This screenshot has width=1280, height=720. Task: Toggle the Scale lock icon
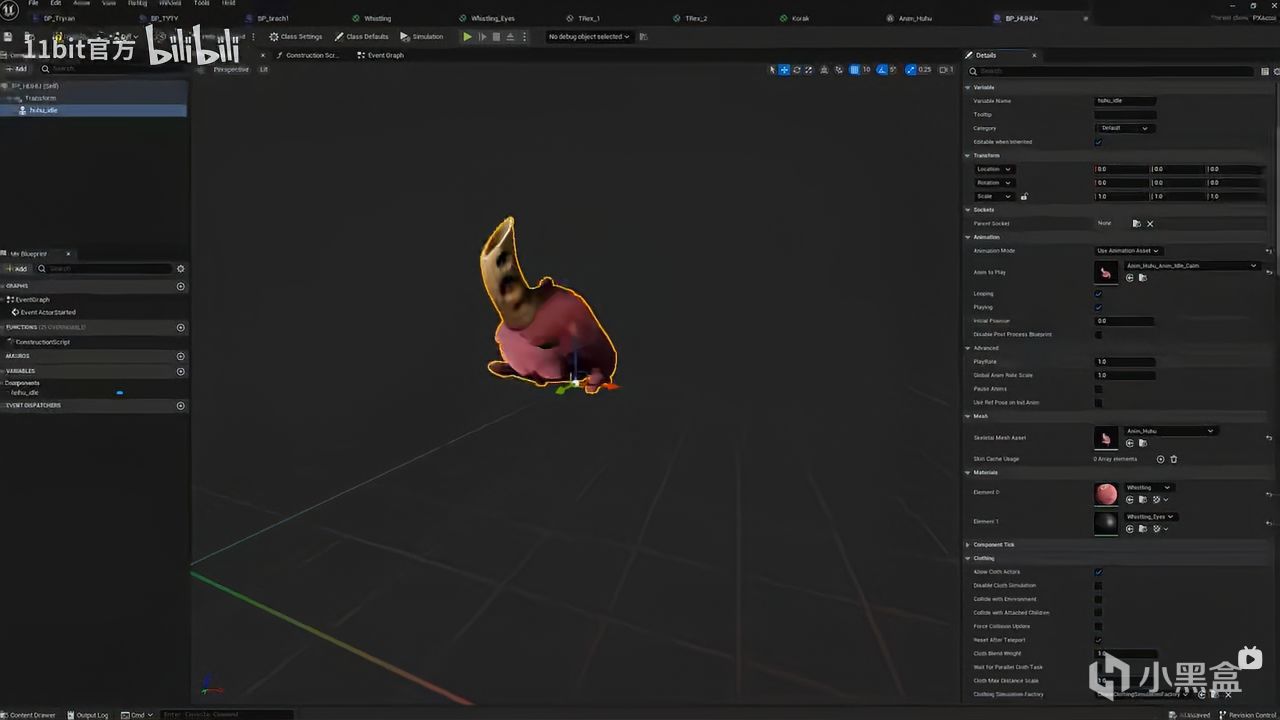(x=1024, y=197)
